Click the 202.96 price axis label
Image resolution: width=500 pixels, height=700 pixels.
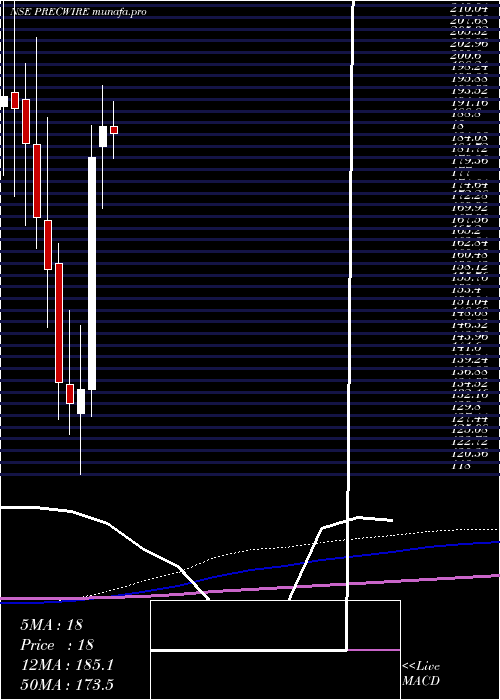click(470, 44)
